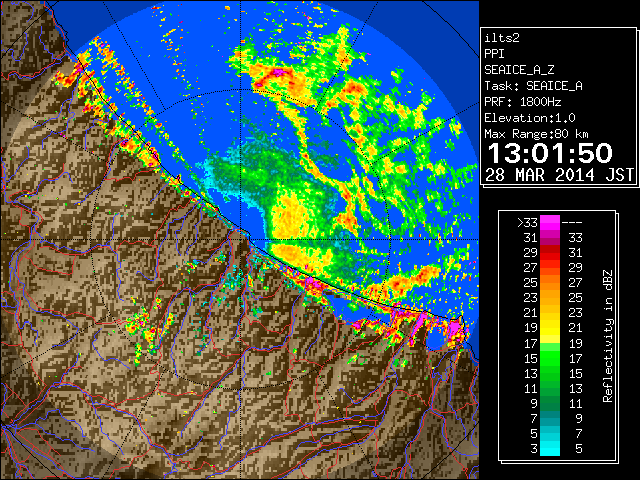Click the '28 MAR 2014 JST' date
Screen dimensions: 640x480
[x=559, y=175]
